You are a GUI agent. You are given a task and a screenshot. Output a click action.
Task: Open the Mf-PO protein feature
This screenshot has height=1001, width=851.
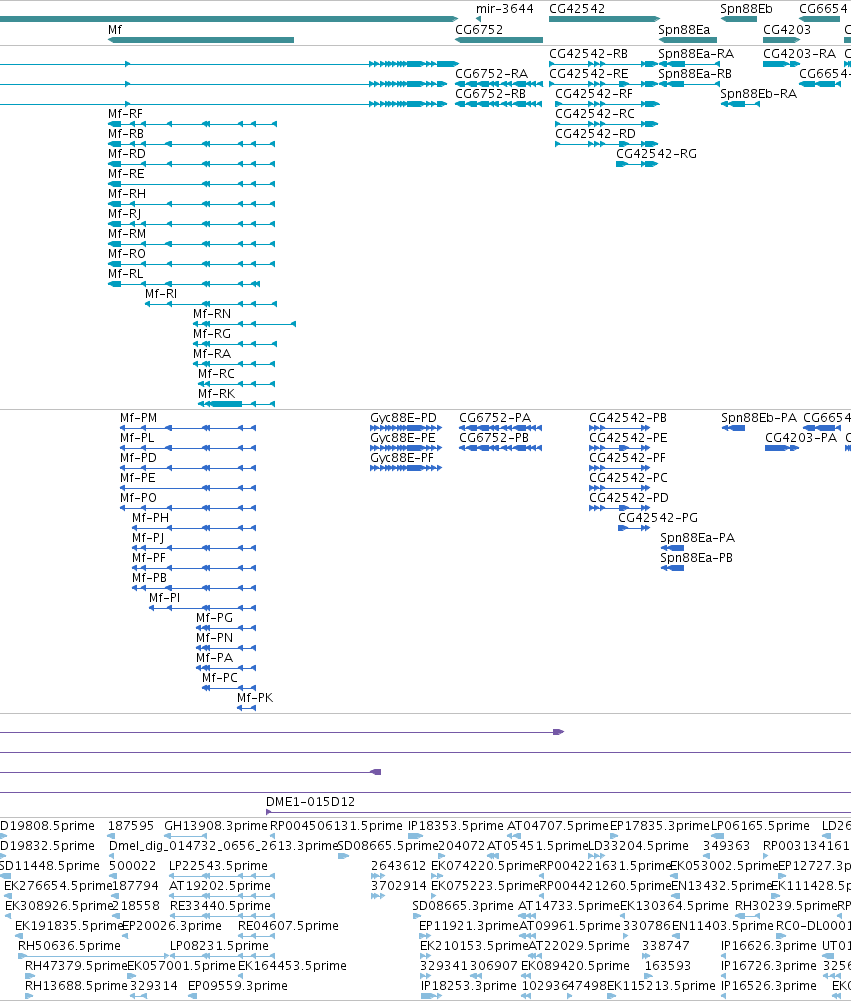[x=188, y=508]
